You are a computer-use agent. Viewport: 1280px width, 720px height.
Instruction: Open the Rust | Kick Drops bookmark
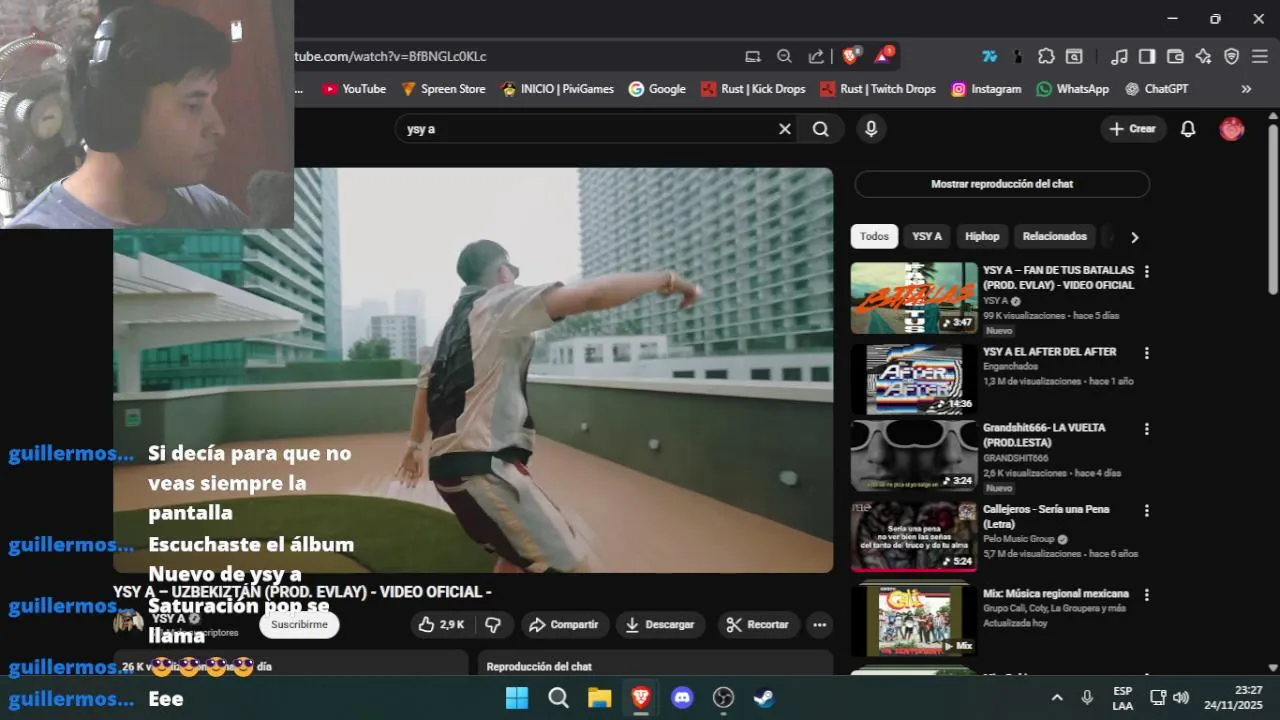pos(754,89)
